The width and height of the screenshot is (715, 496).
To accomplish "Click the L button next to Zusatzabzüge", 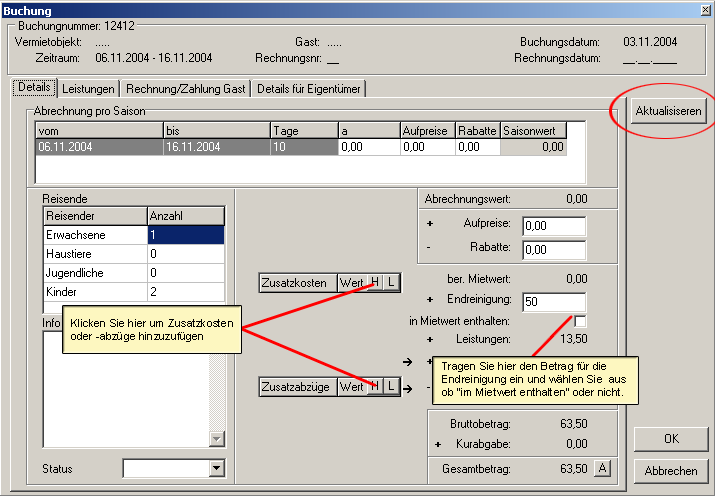I will tap(391, 386).
